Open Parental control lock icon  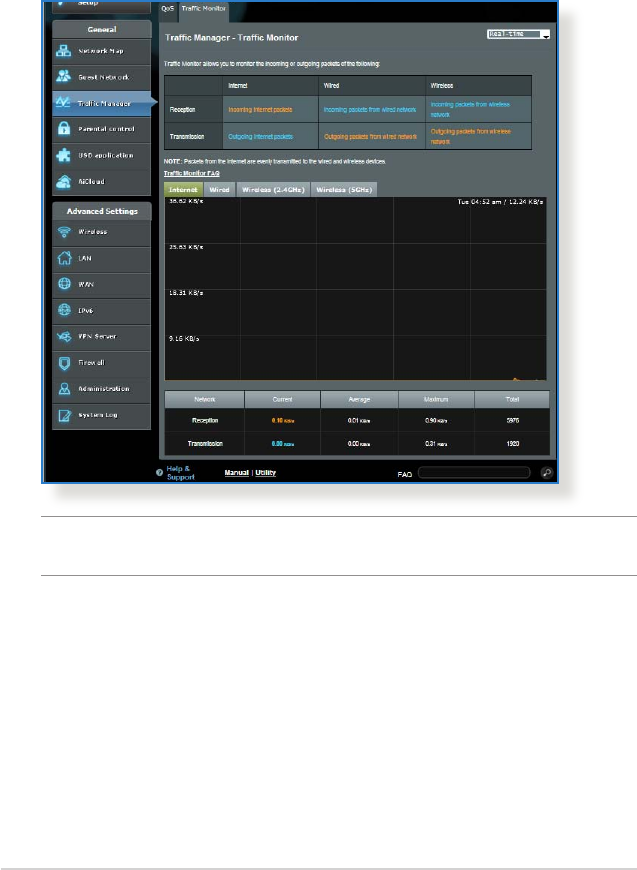pyautogui.click(x=64, y=129)
